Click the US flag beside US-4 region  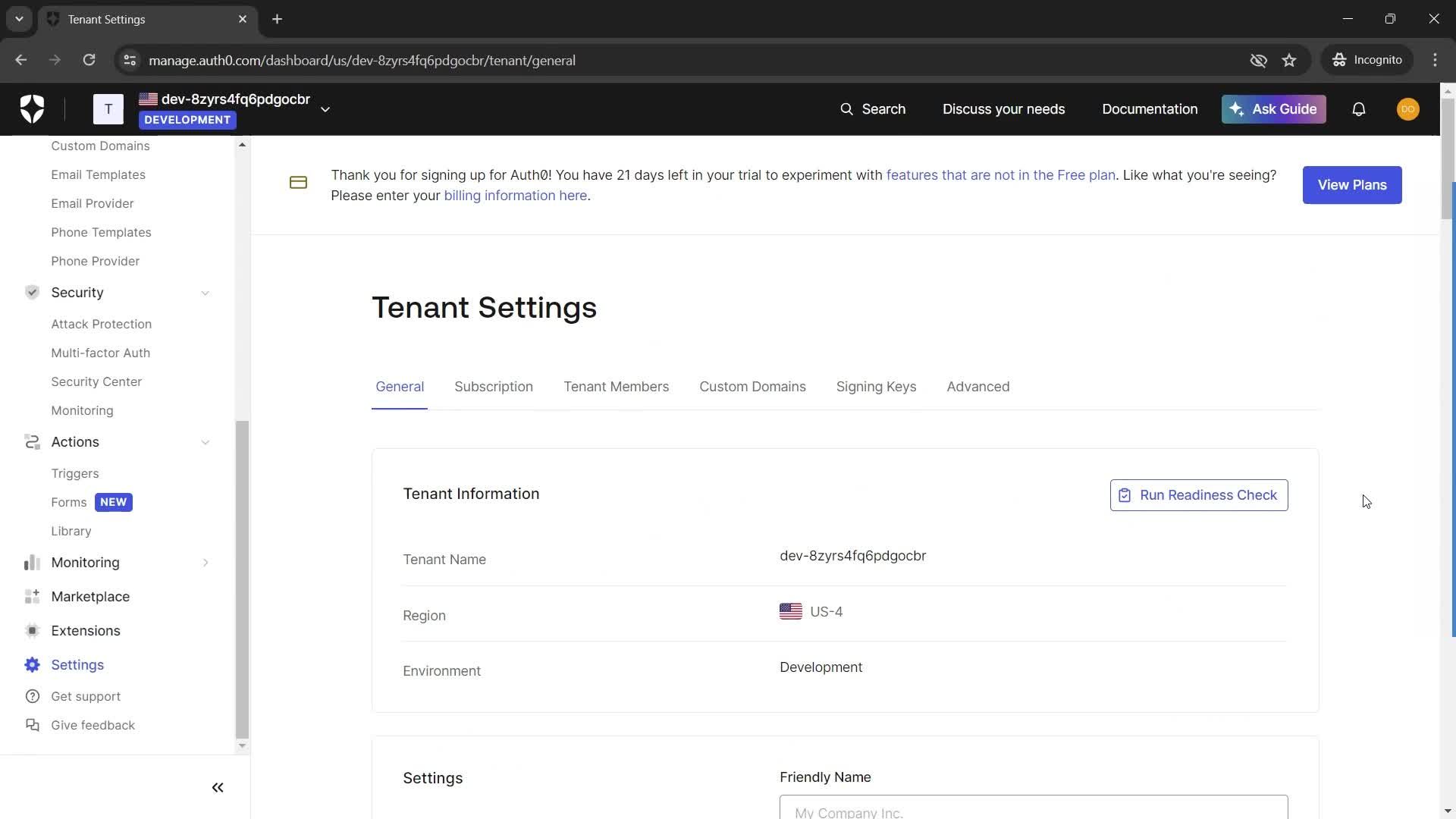(790, 611)
